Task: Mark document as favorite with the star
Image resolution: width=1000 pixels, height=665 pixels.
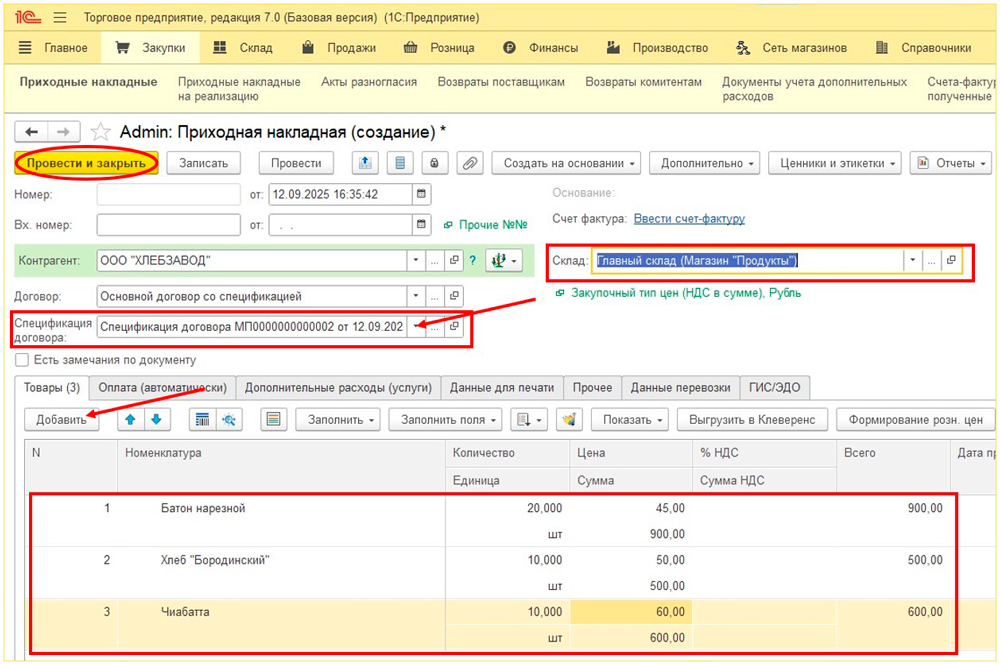Action: (100, 132)
